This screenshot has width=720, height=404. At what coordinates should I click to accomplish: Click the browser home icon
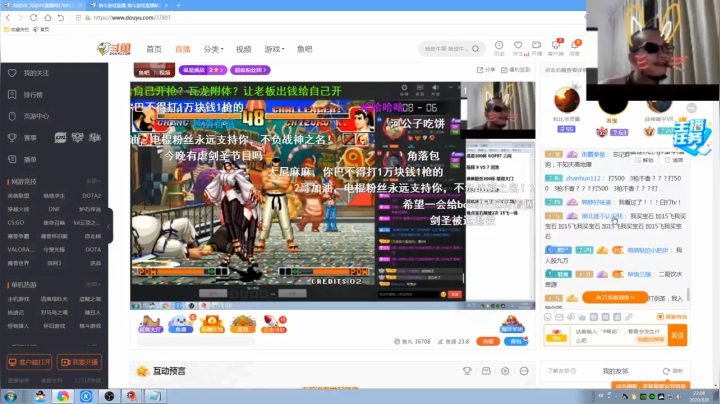point(48,17)
